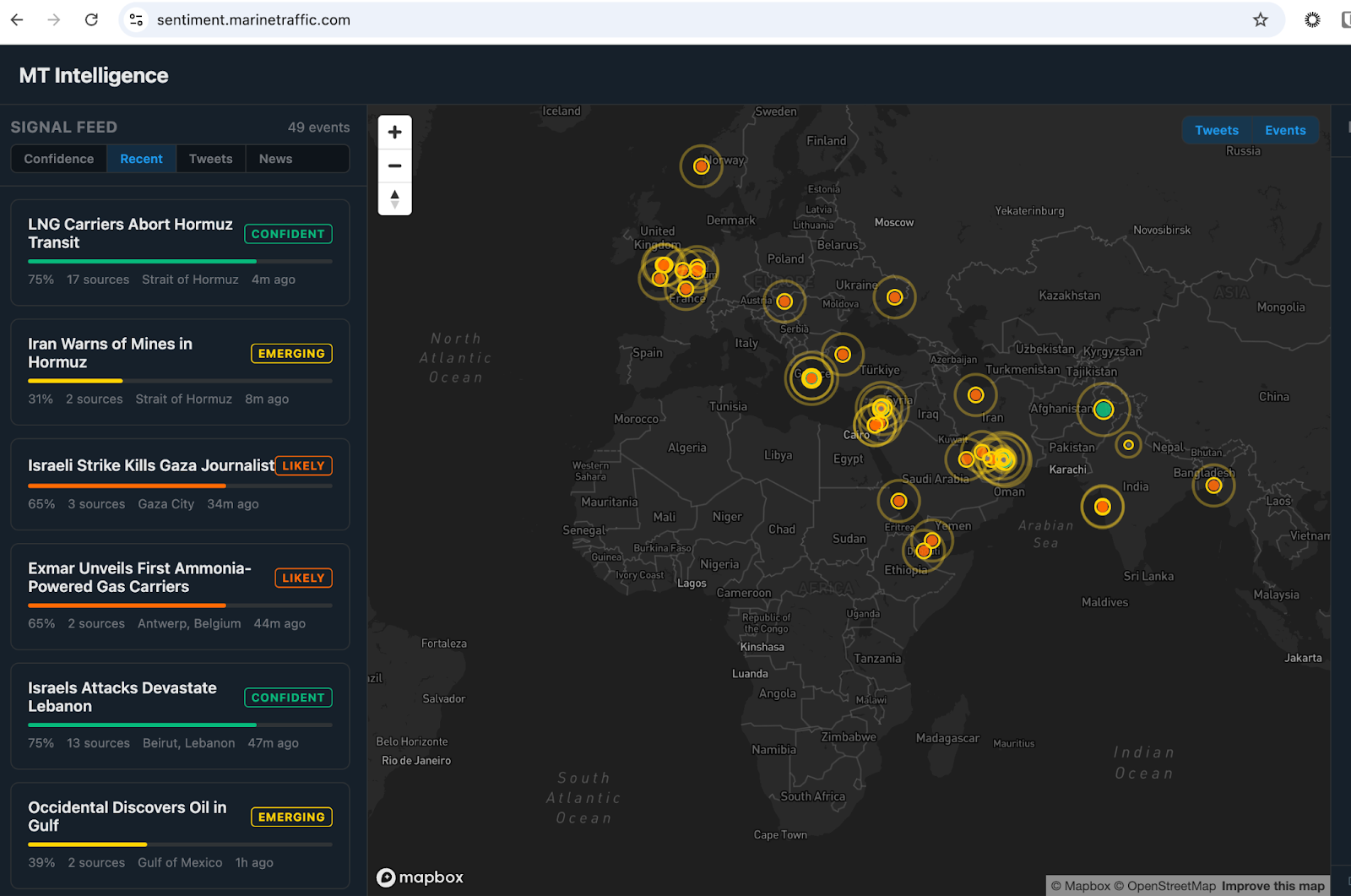Screen dimensions: 1351x896
Task: Enable Tweets overlay on the map
Action: (1216, 130)
